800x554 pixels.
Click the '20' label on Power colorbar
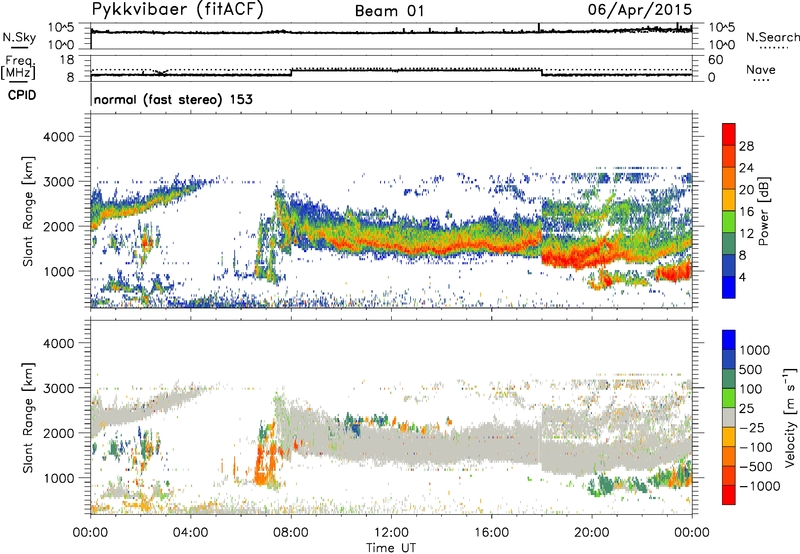coord(746,190)
